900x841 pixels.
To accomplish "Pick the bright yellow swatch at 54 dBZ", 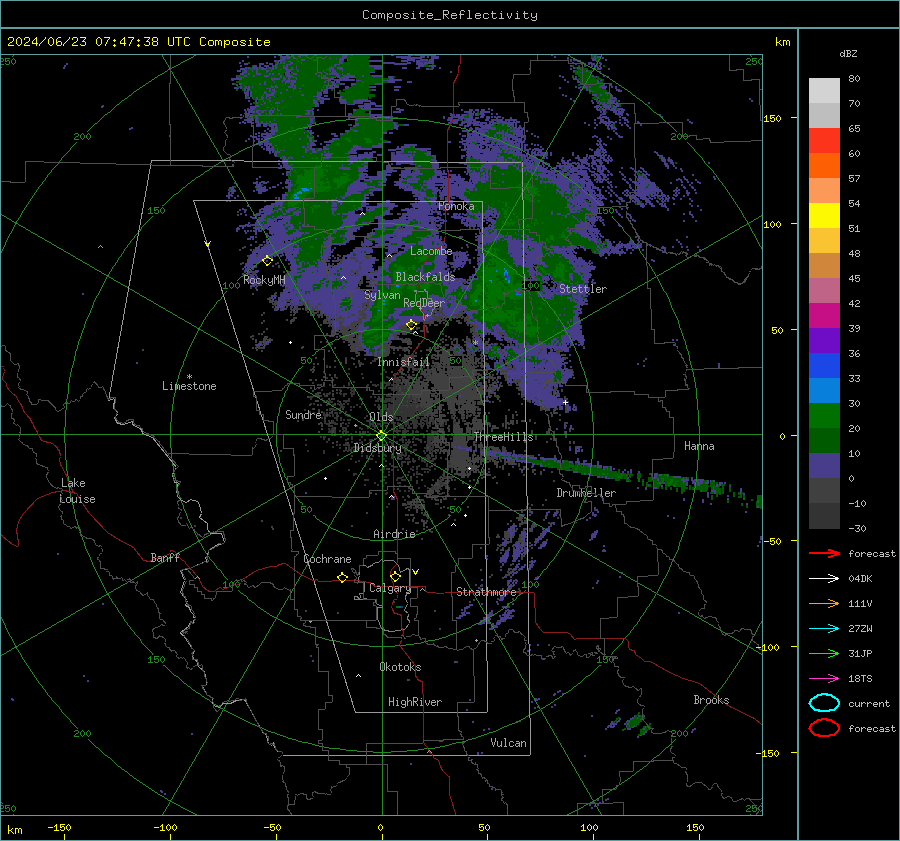I will 824,216.
